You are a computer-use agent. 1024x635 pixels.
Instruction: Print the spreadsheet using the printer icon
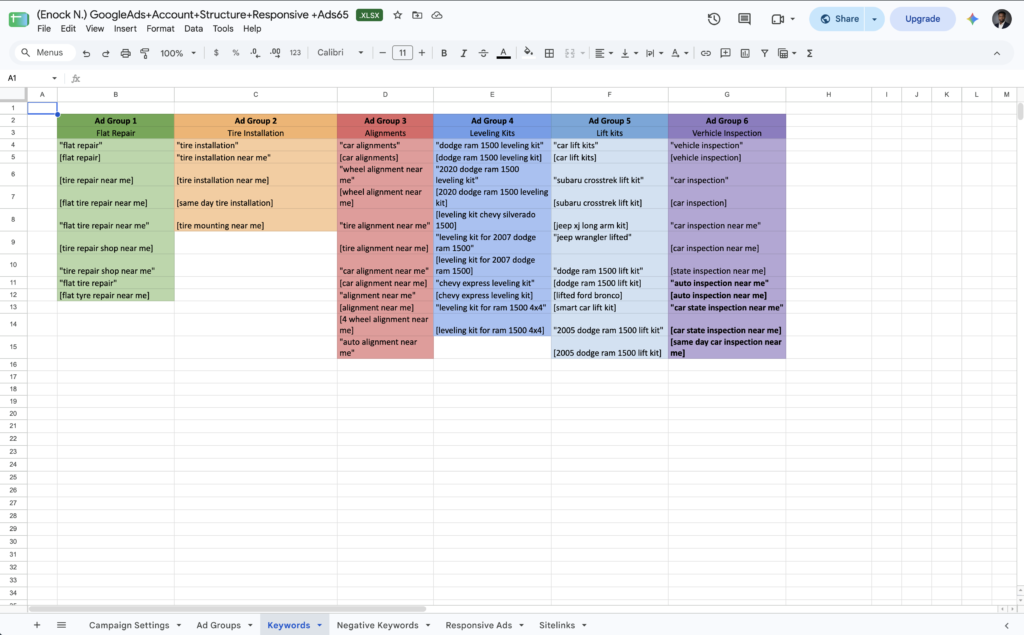(125, 54)
